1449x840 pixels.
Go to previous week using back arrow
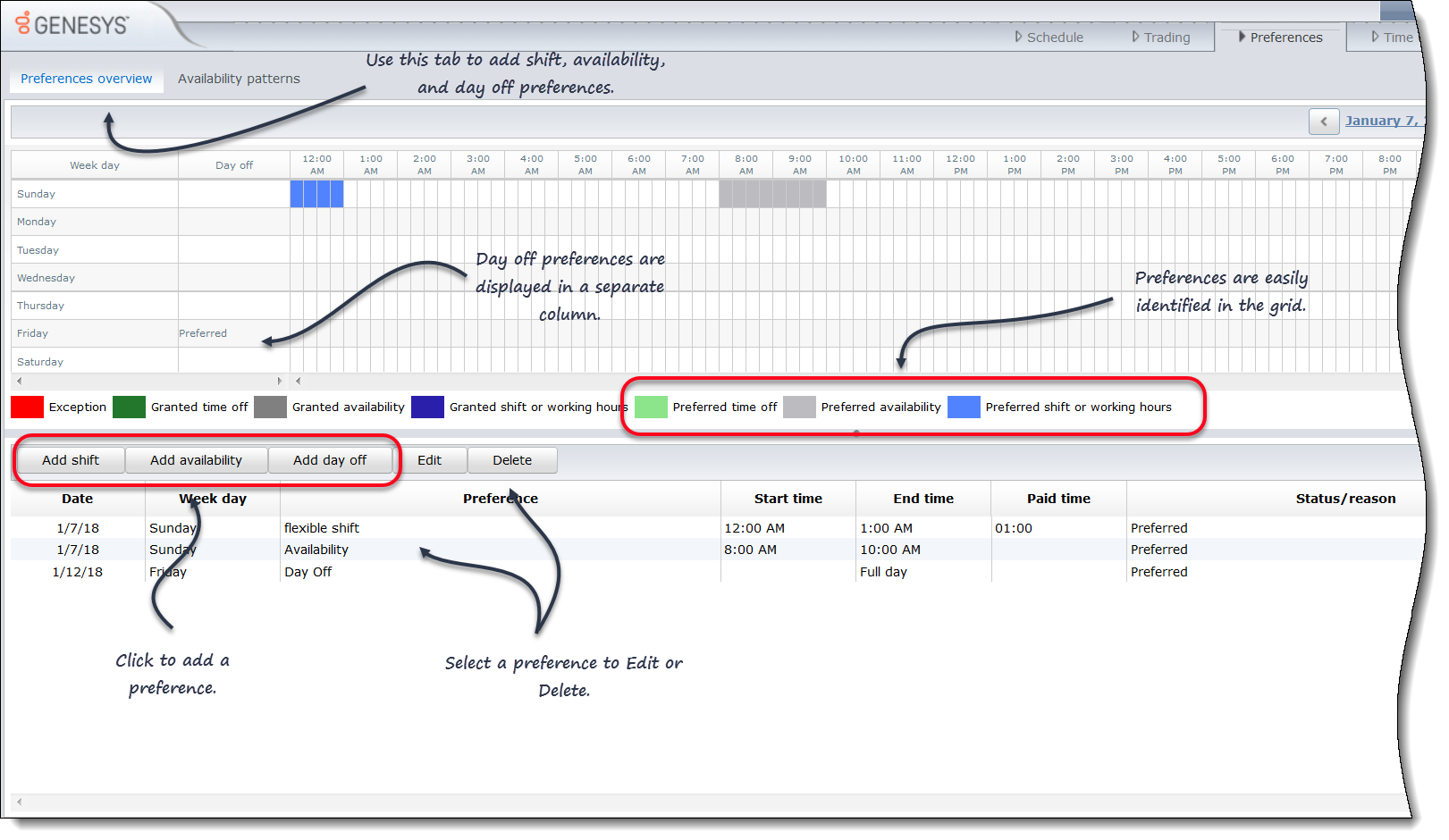point(1324,122)
